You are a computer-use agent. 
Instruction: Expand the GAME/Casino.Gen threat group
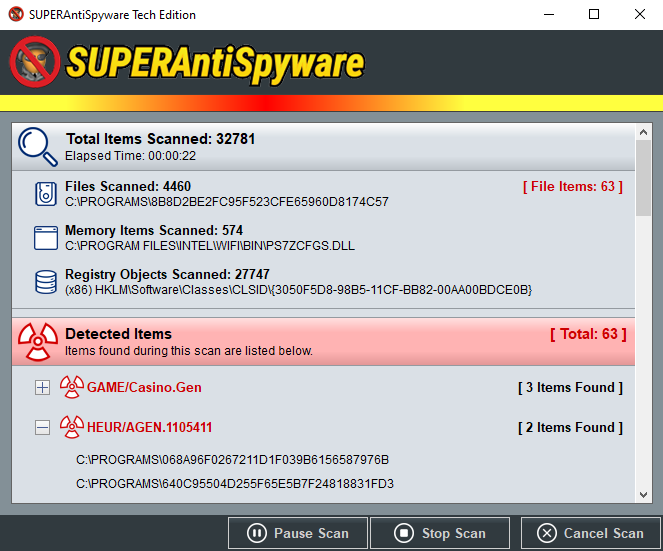(x=42, y=388)
